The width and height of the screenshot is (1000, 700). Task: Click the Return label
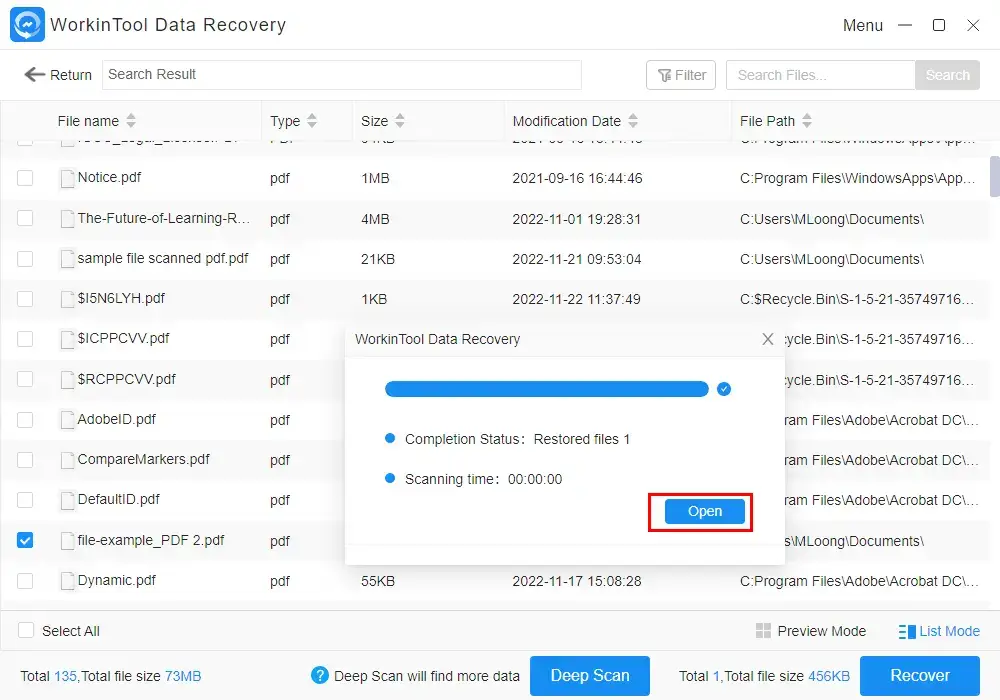[71, 75]
